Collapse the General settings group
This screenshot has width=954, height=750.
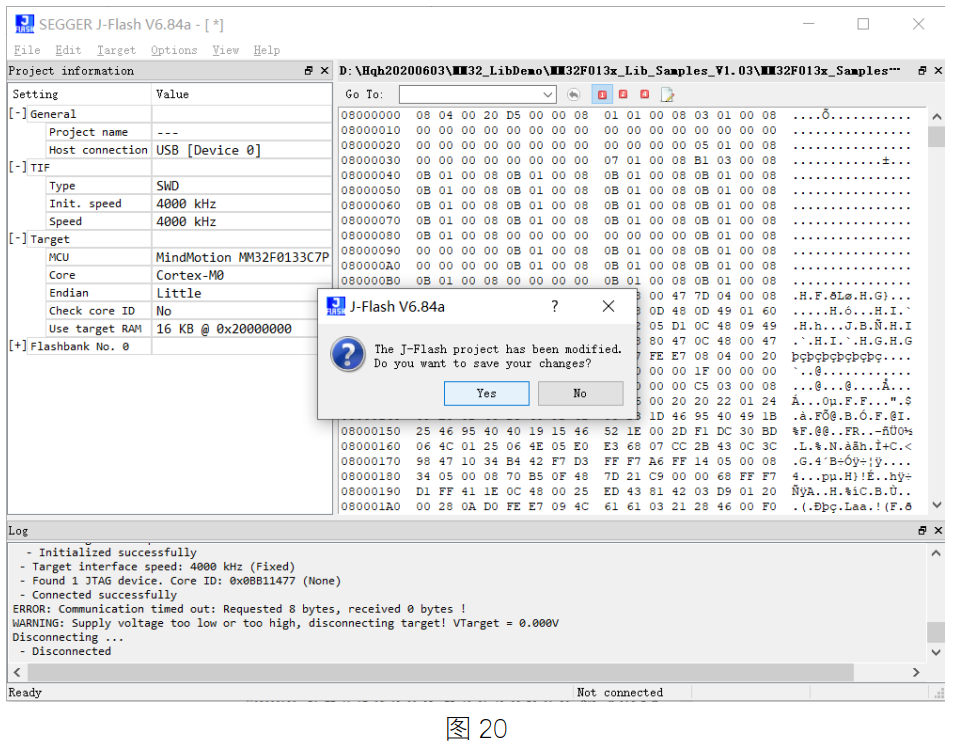click(x=17, y=114)
